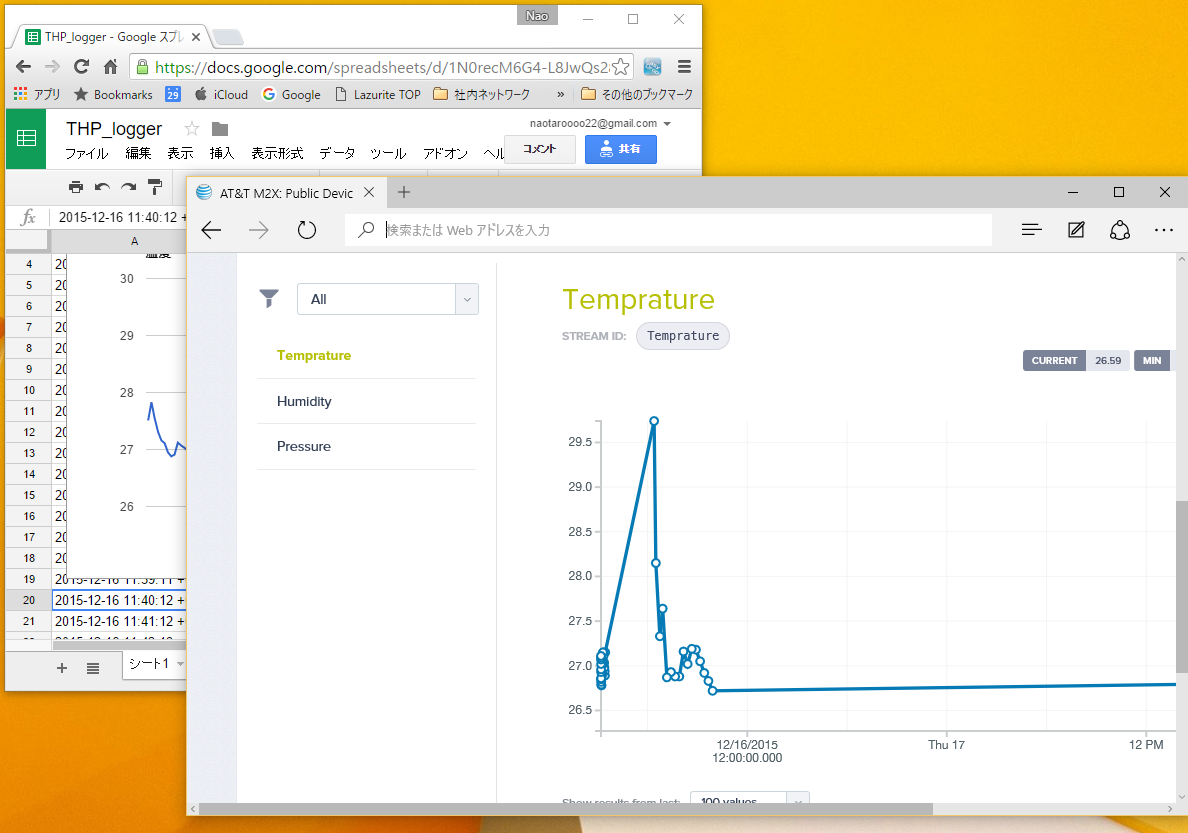Click the Edge address search field

pyautogui.click(x=668, y=230)
